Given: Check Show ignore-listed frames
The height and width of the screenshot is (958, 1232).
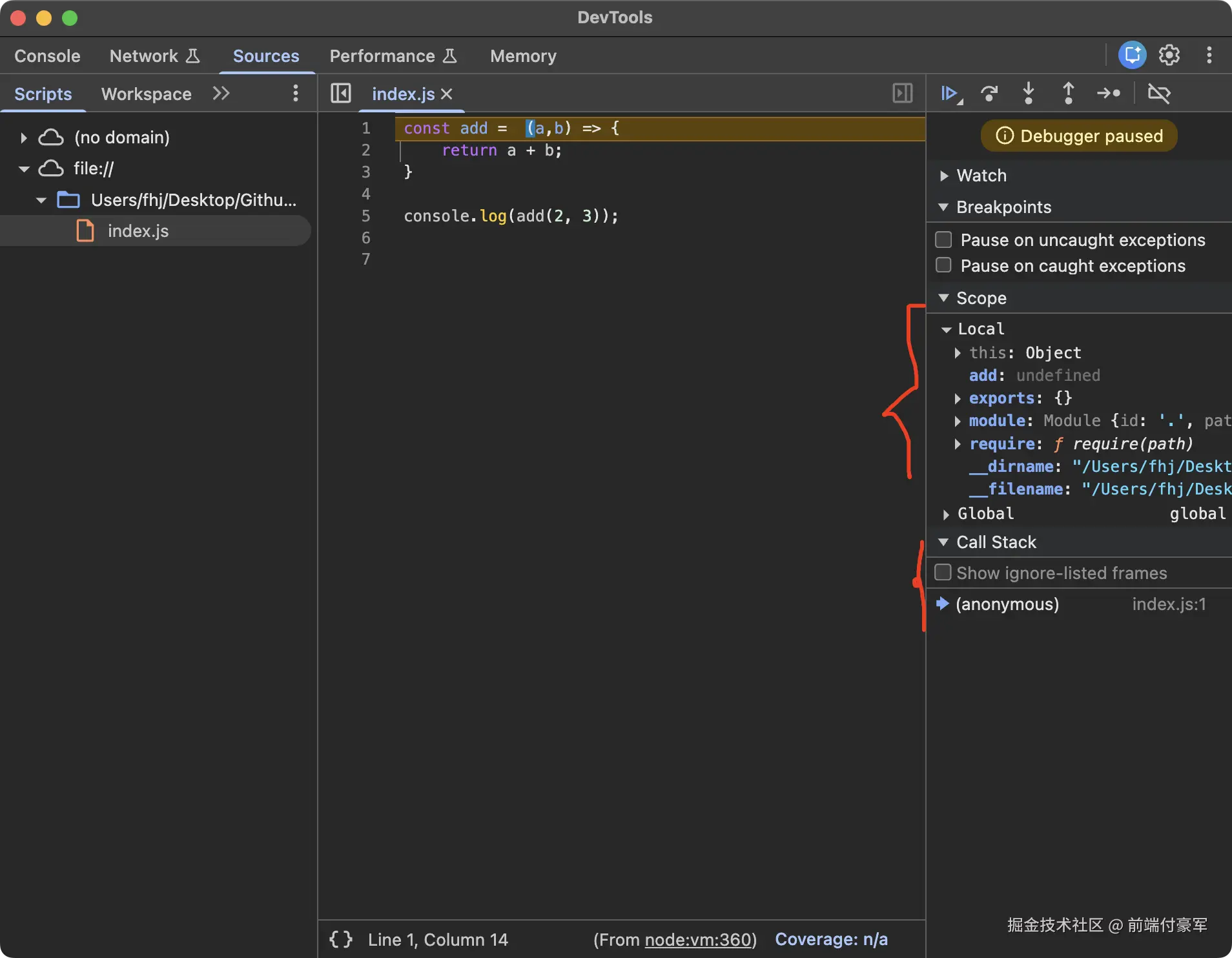Looking at the screenshot, I should point(943,573).
